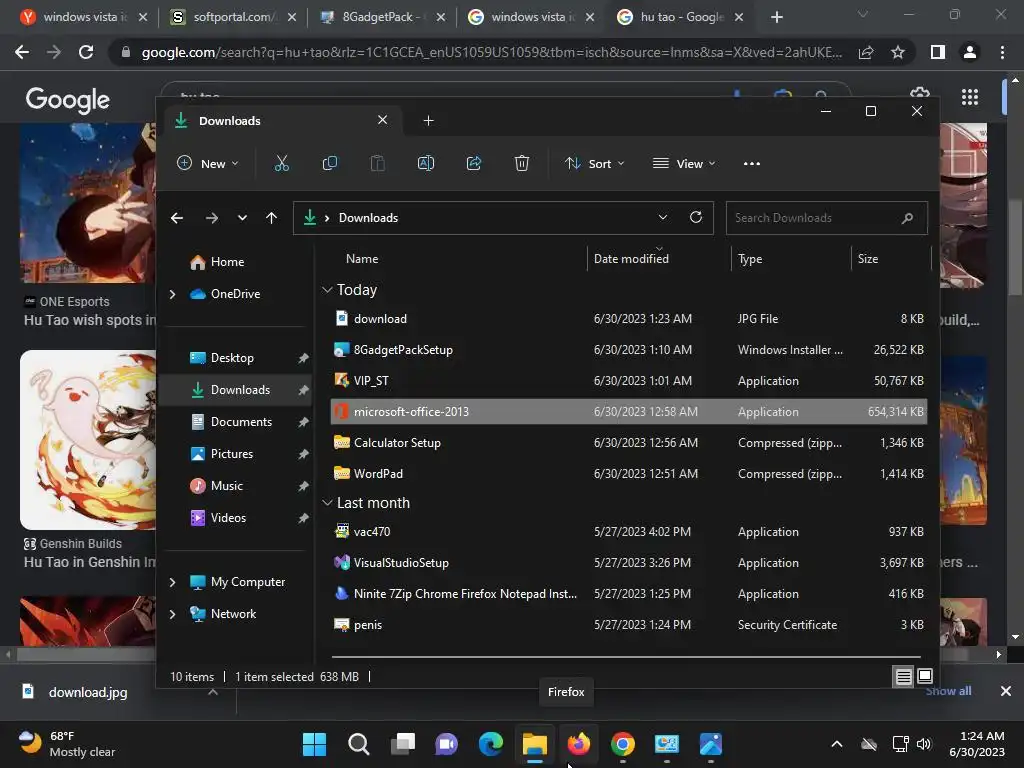The width and height of the screenshot is (1024, 768).
Task: Click the Cut scissors icon in Explorer toolbar
Action: click(281, 163)
